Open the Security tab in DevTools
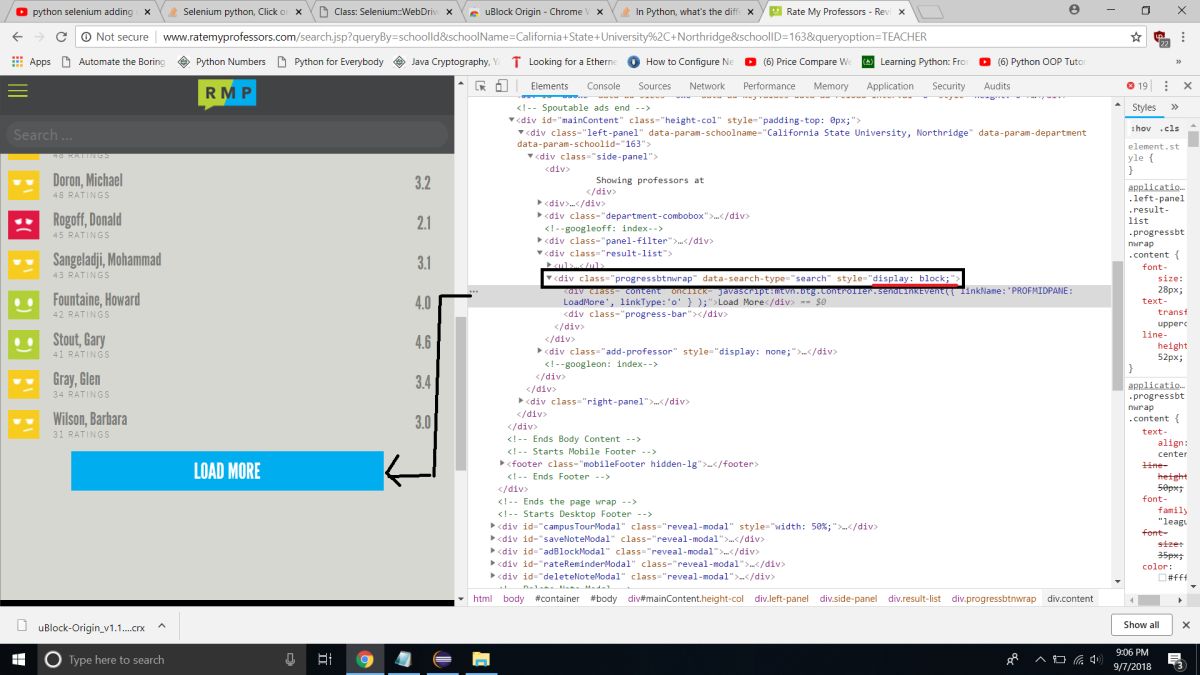This screenshot has height=675, width=1200. [948, 87]
